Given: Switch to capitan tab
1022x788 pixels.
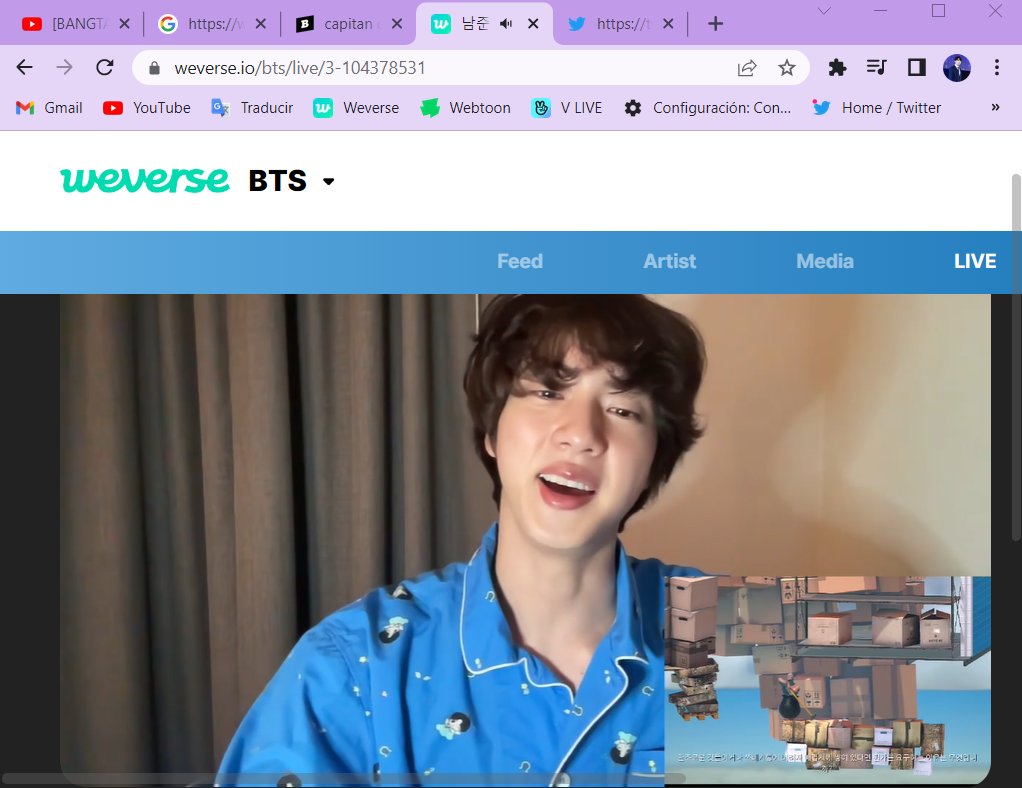Looking at the screenshot, I should pos(336,24).
